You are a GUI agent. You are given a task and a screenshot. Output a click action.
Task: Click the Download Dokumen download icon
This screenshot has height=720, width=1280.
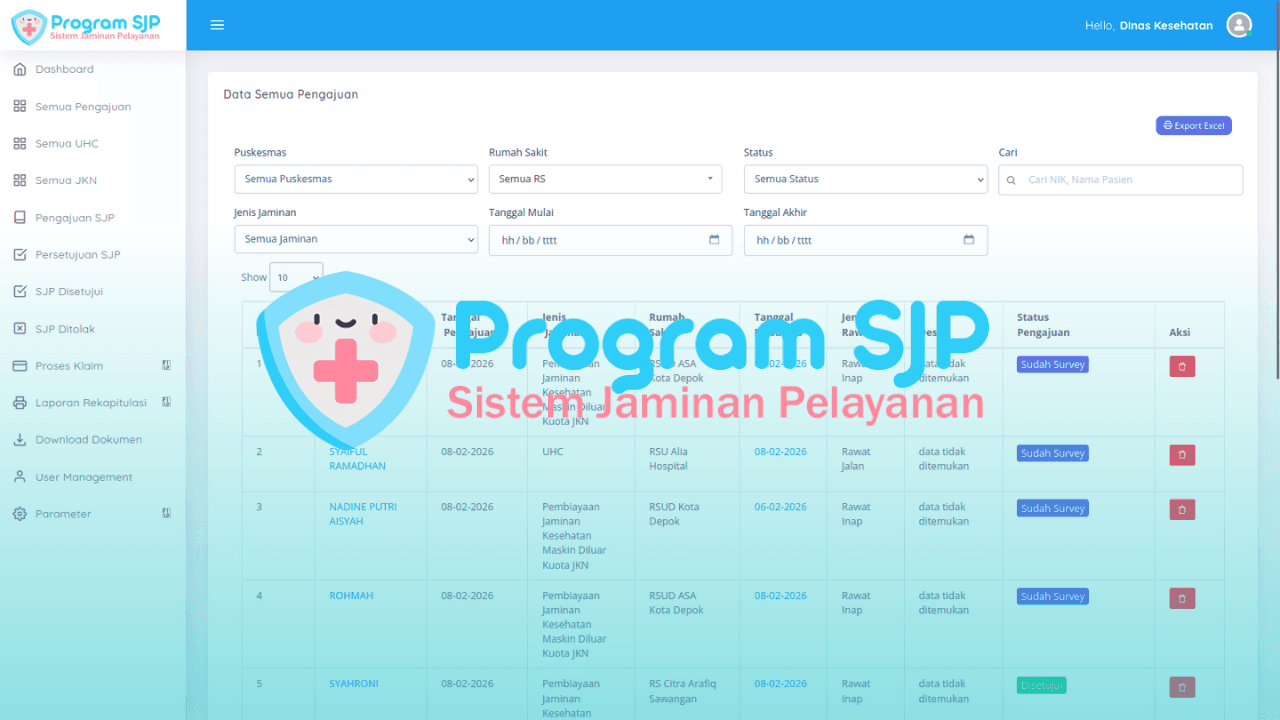point(22,439)
